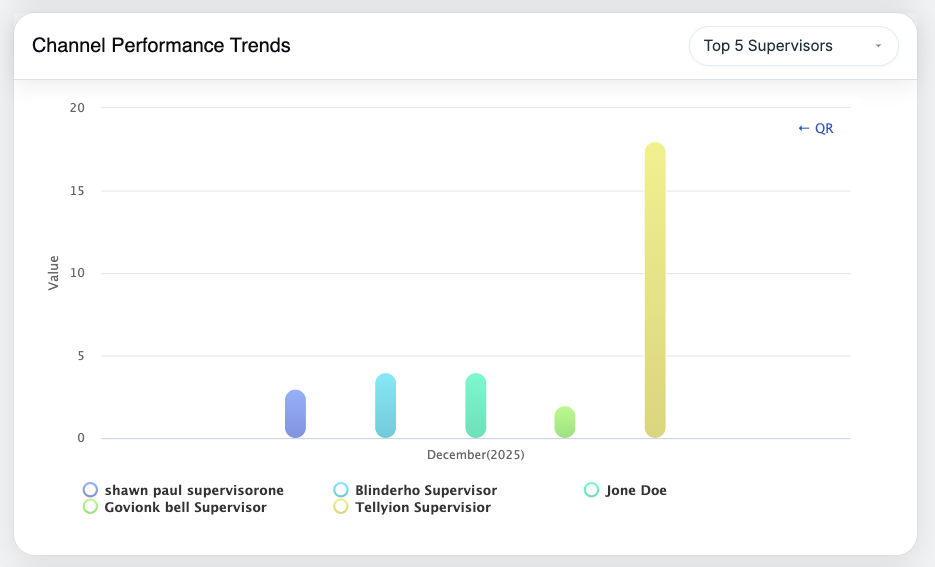The height and width of the screenshot is (567, 935).
Task: Click the small caret arrow in the supervisors selector
Action: coord(878,46)
